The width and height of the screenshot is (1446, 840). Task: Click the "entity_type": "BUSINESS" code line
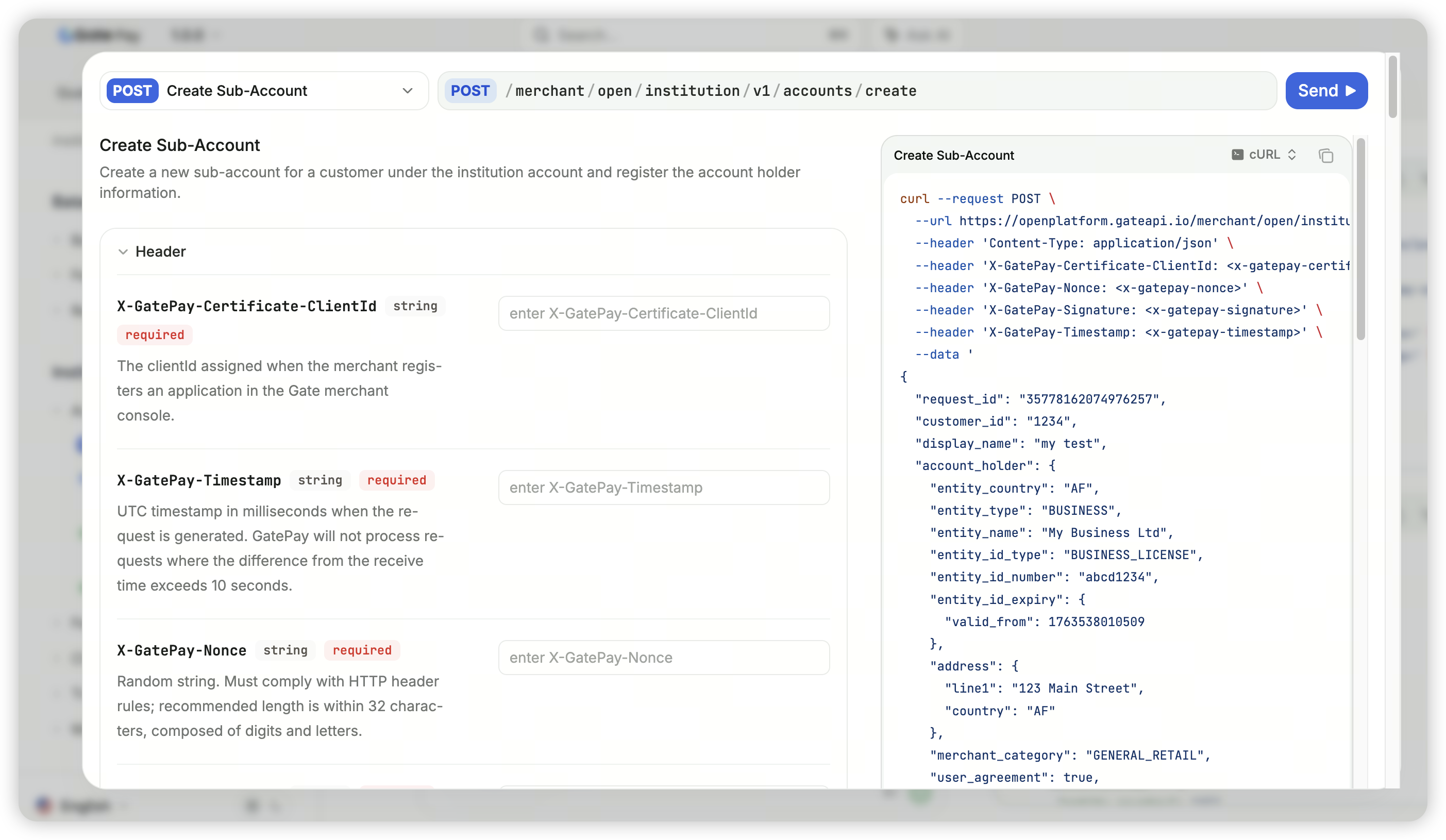(x=1026, y=511)
